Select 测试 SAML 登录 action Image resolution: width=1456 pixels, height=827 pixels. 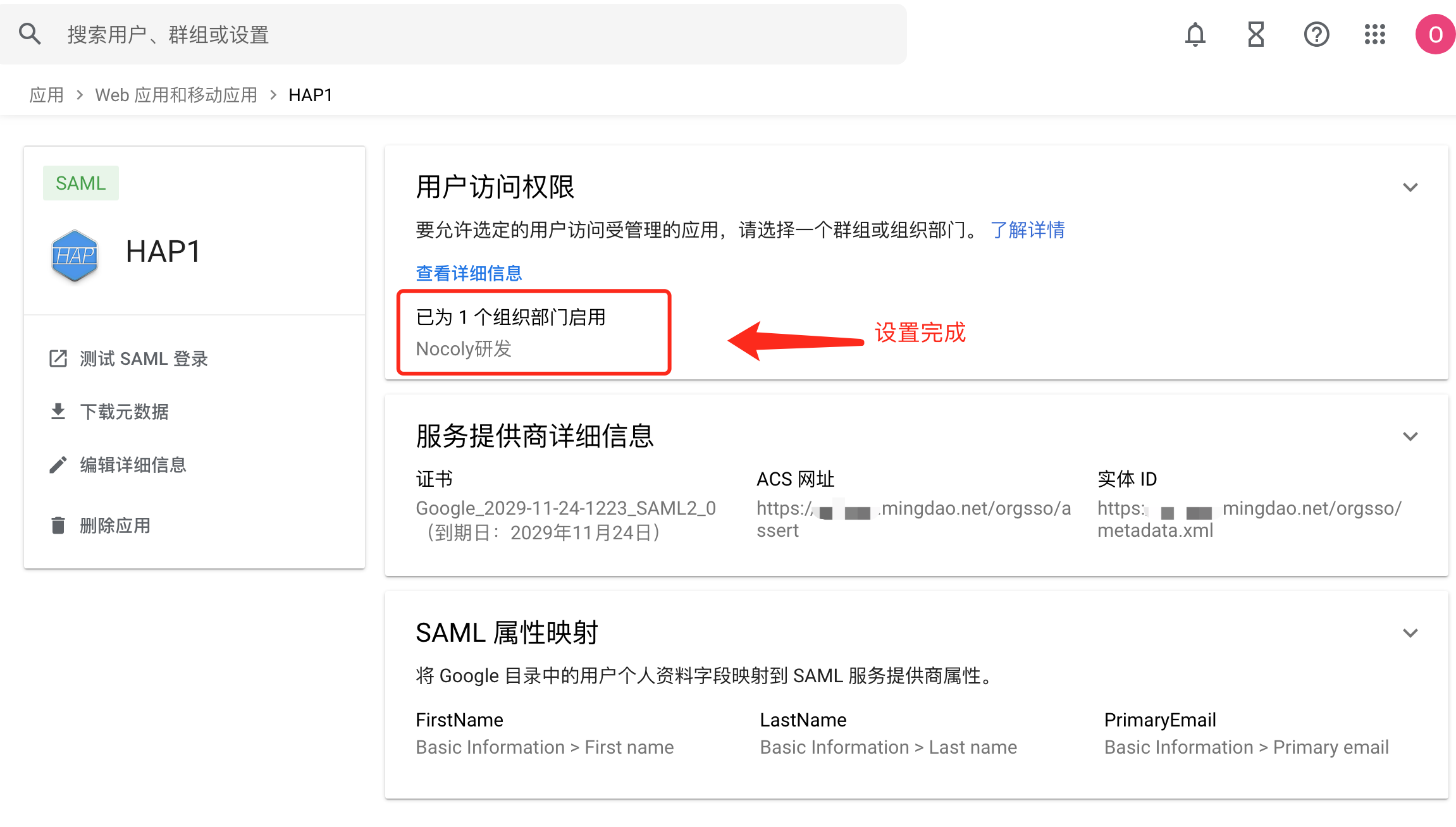tap(144, 358)
